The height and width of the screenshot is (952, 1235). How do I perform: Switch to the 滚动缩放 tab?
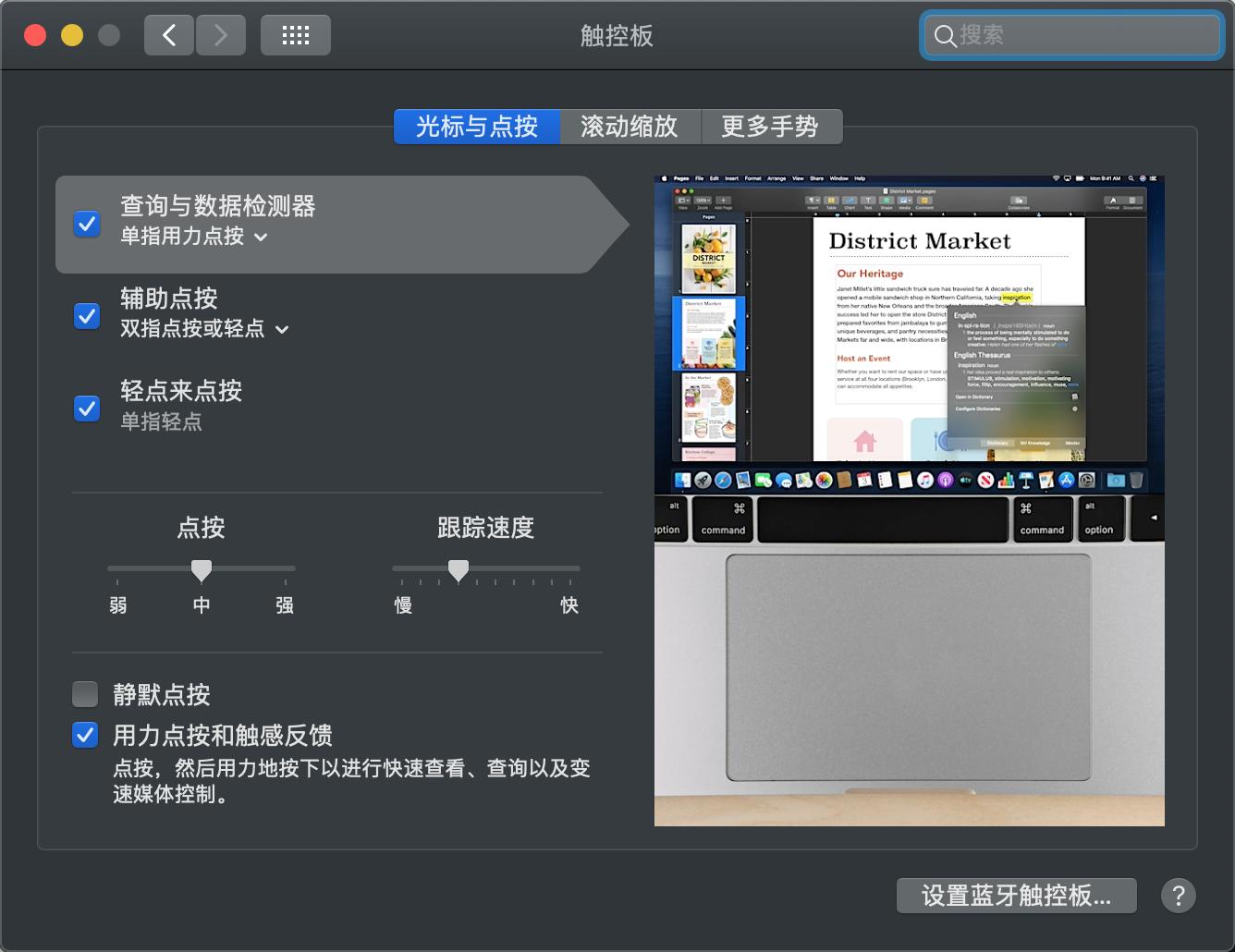click(630, 127)
